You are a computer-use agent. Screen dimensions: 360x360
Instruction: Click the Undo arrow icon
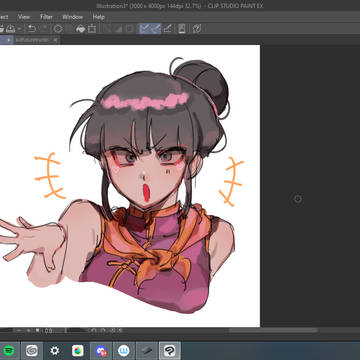coord(32,29)
